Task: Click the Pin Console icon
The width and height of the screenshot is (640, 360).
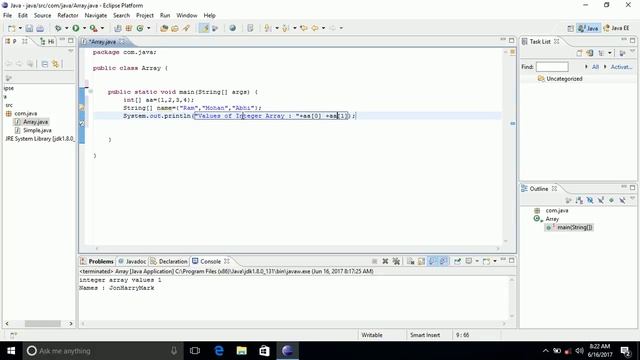Action: (x=457, y=261)
